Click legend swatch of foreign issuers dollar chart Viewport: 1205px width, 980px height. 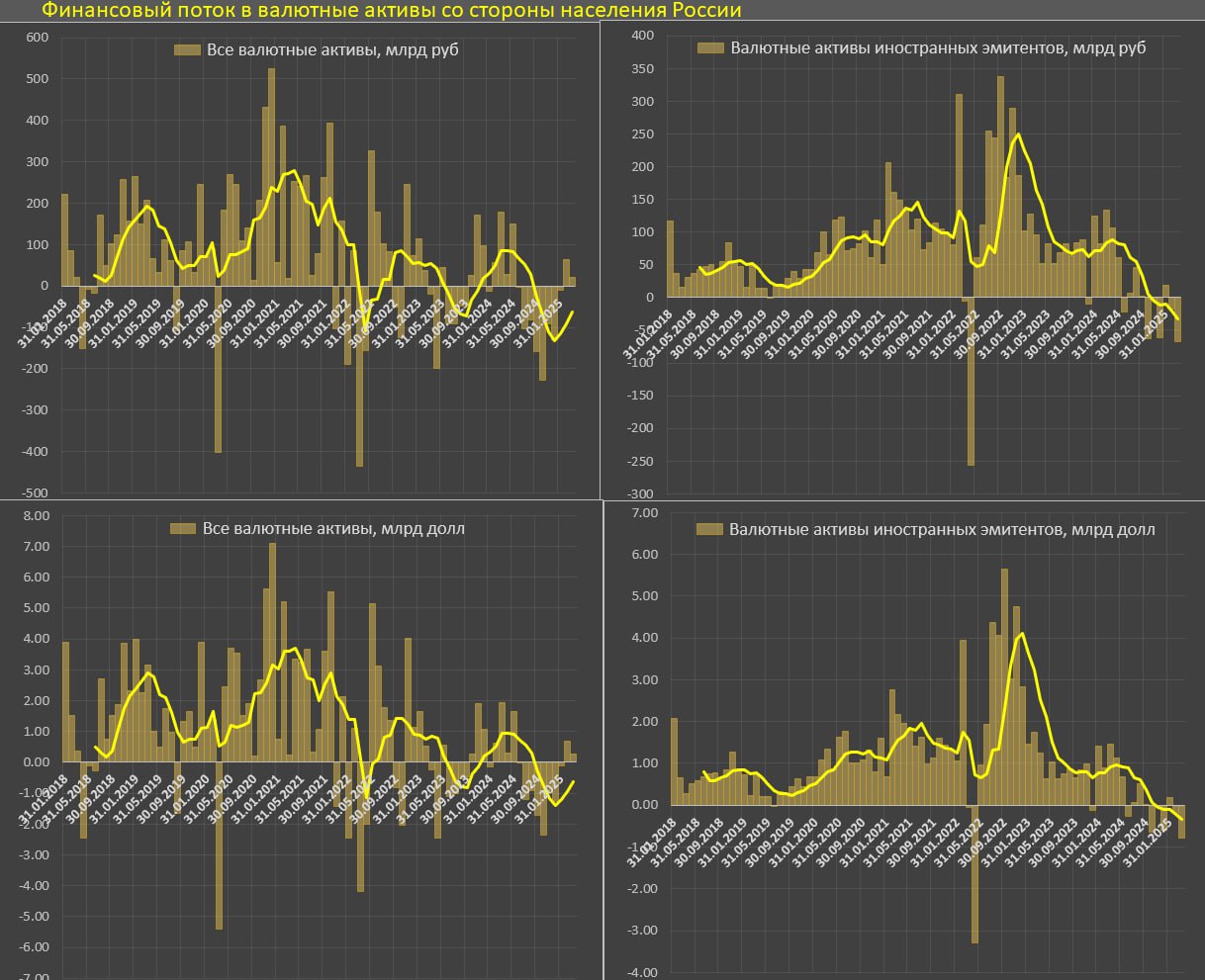click(709, 529)
